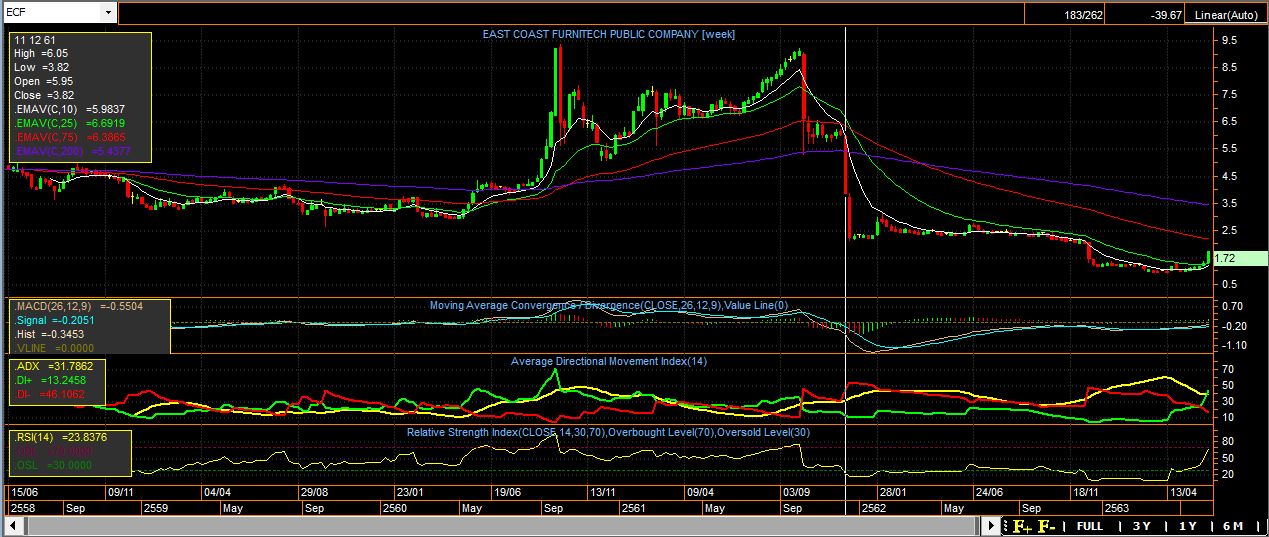This screenshot has height=537, width=1269.
Task: Select the FULL time range
Action: [1089, 526]
